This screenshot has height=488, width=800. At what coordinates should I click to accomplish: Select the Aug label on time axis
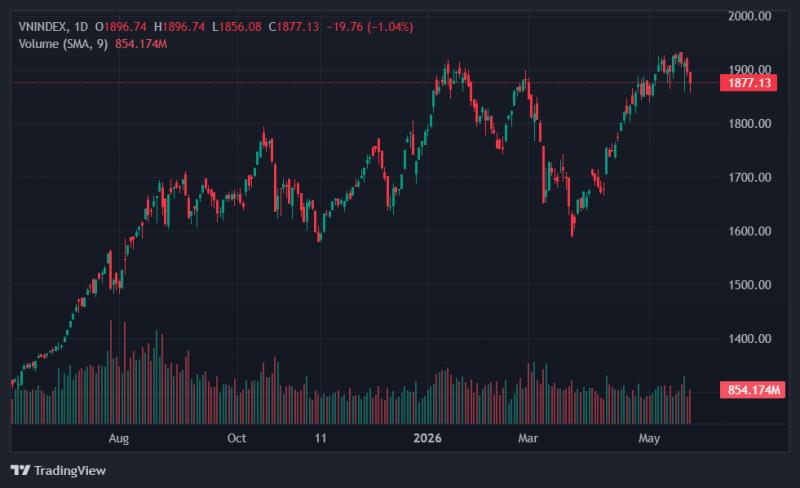click(119, 438)
